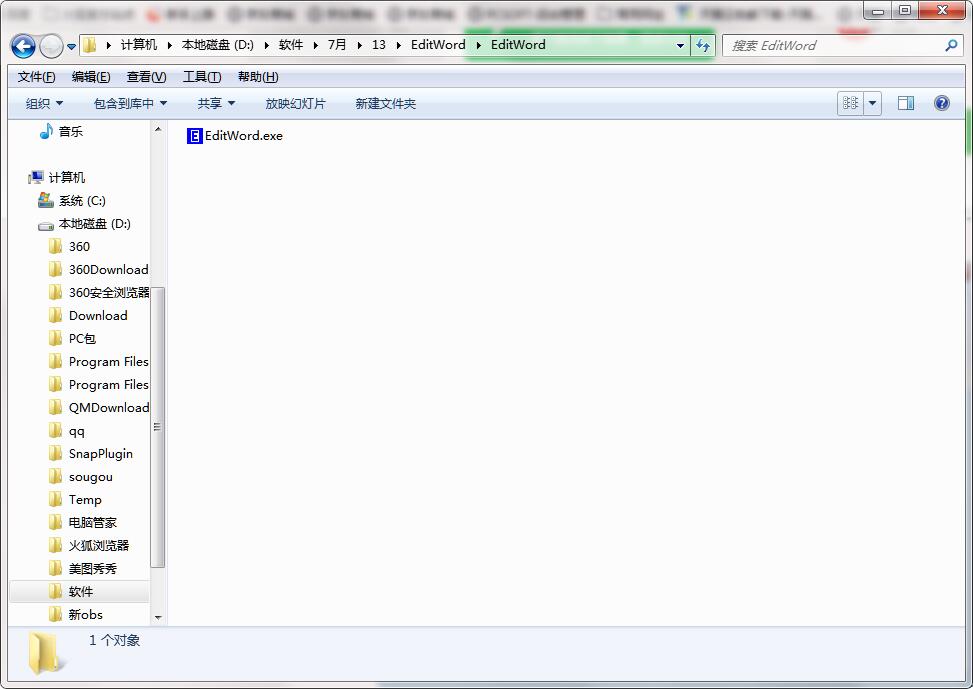Open the 包含到库中 dropdown

[x=130, y=103]
